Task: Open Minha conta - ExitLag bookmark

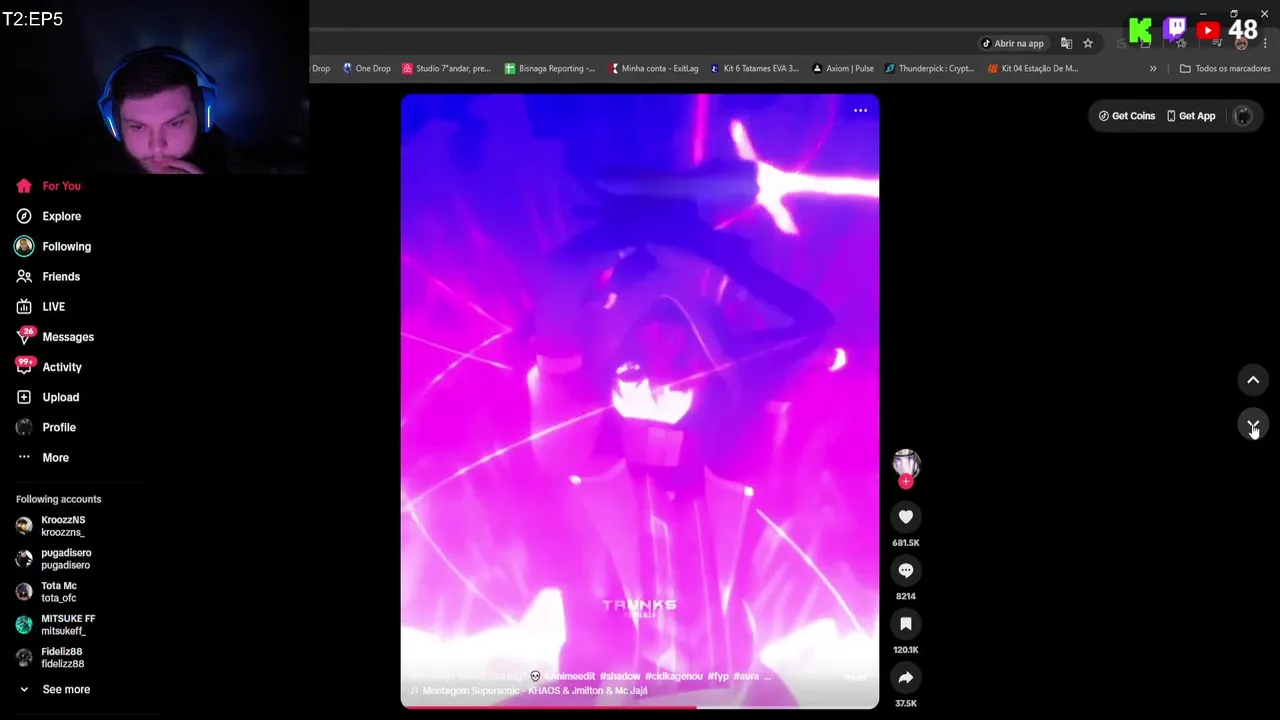Action: (654, 69)
